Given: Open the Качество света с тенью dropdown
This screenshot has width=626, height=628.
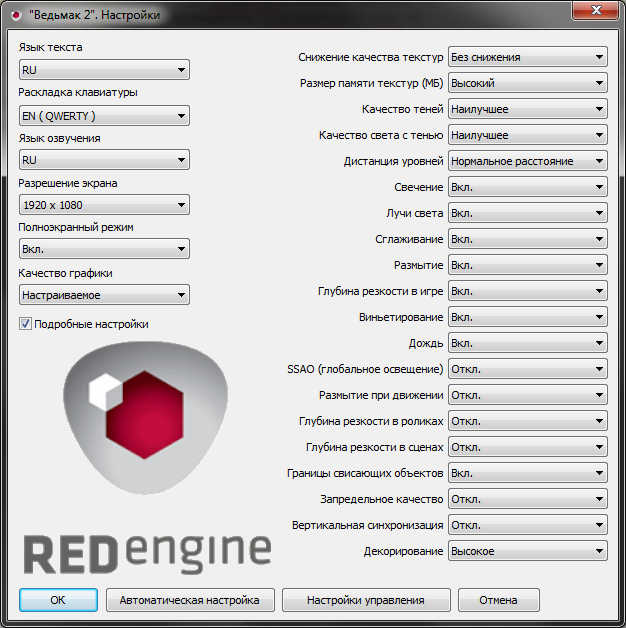Looking at the screenshot, I should click(527, 135).
